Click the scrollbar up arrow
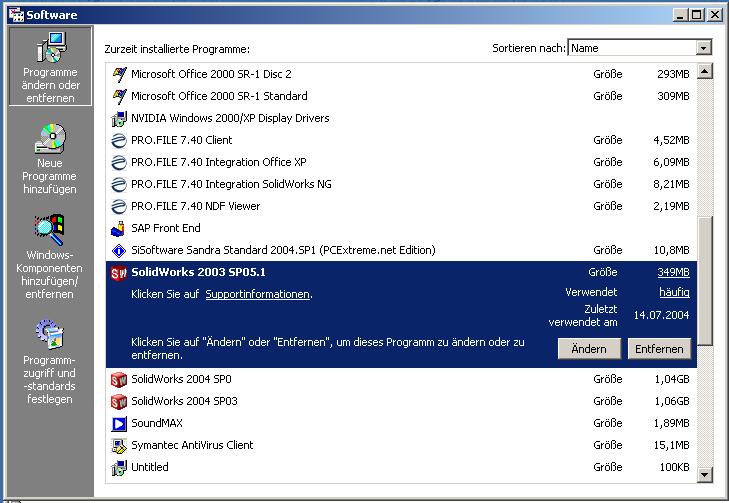This screenshot has height=503, width=729. point(705,72)
